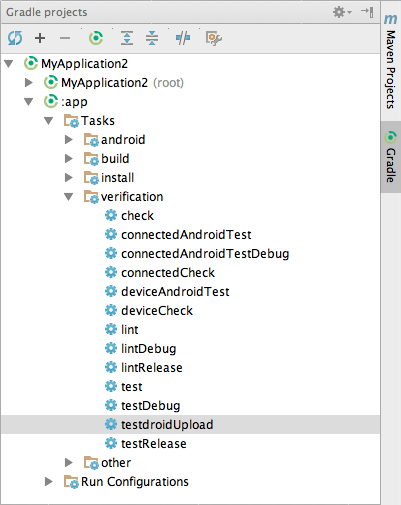Select lintDebug task label
This screenshot has width=401, height=505.
149,349
